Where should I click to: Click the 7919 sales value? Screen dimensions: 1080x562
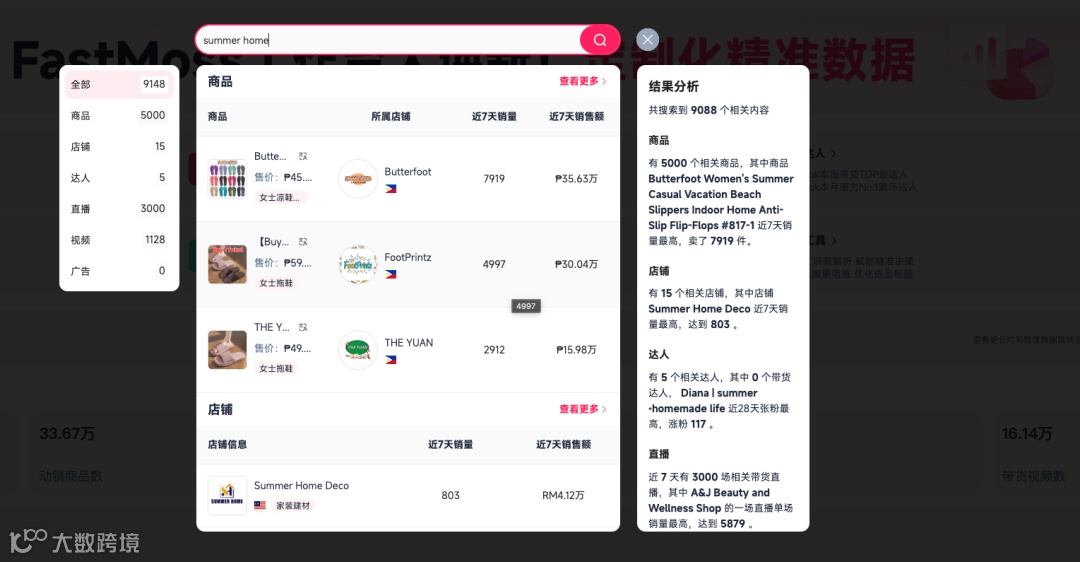point(494,178)
